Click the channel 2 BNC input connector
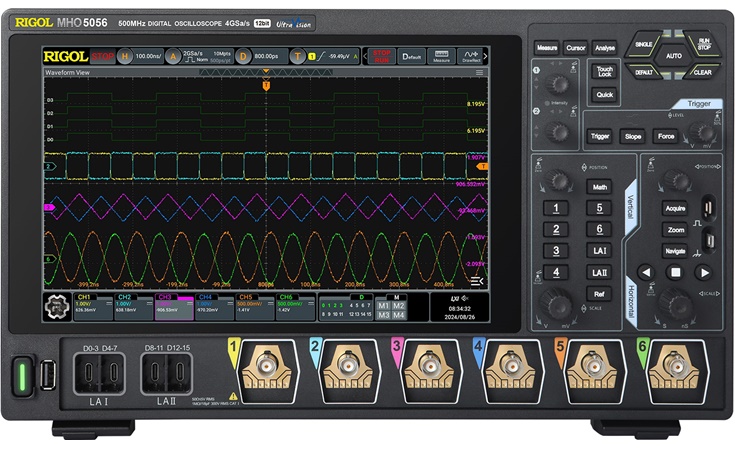 click(x=348, y=365)
